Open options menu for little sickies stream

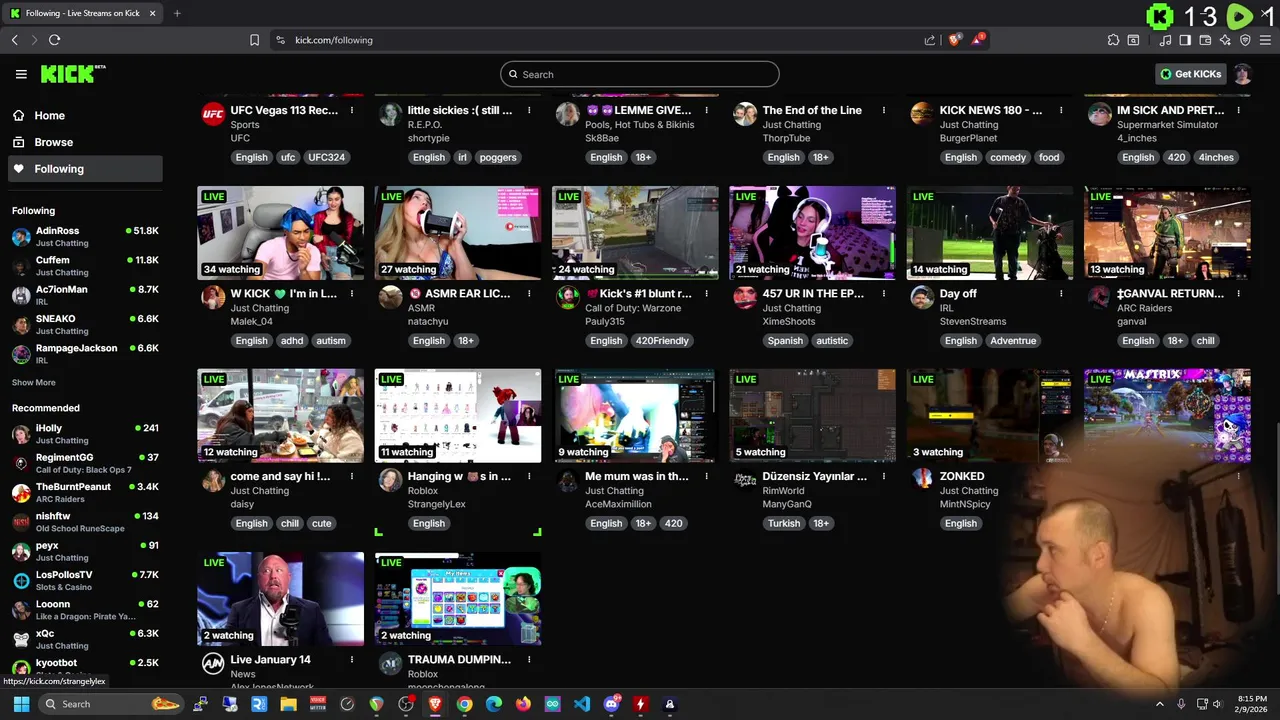coord(529,110)
